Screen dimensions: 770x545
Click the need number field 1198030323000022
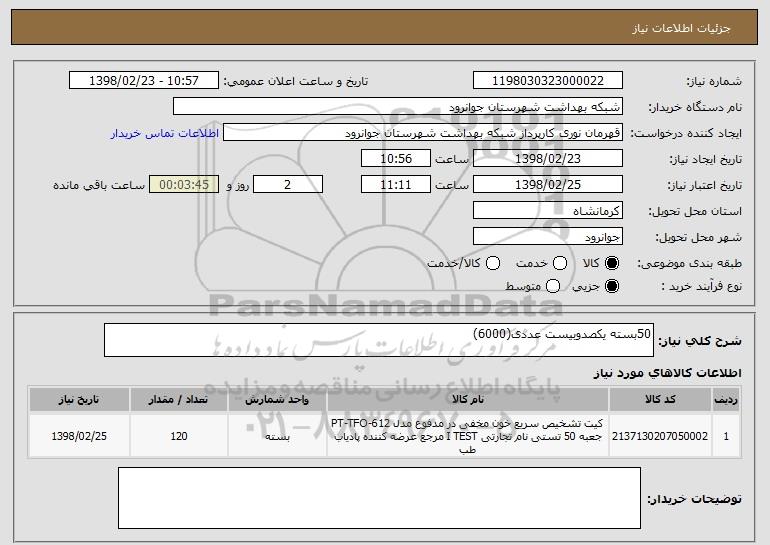coord(548,81)
